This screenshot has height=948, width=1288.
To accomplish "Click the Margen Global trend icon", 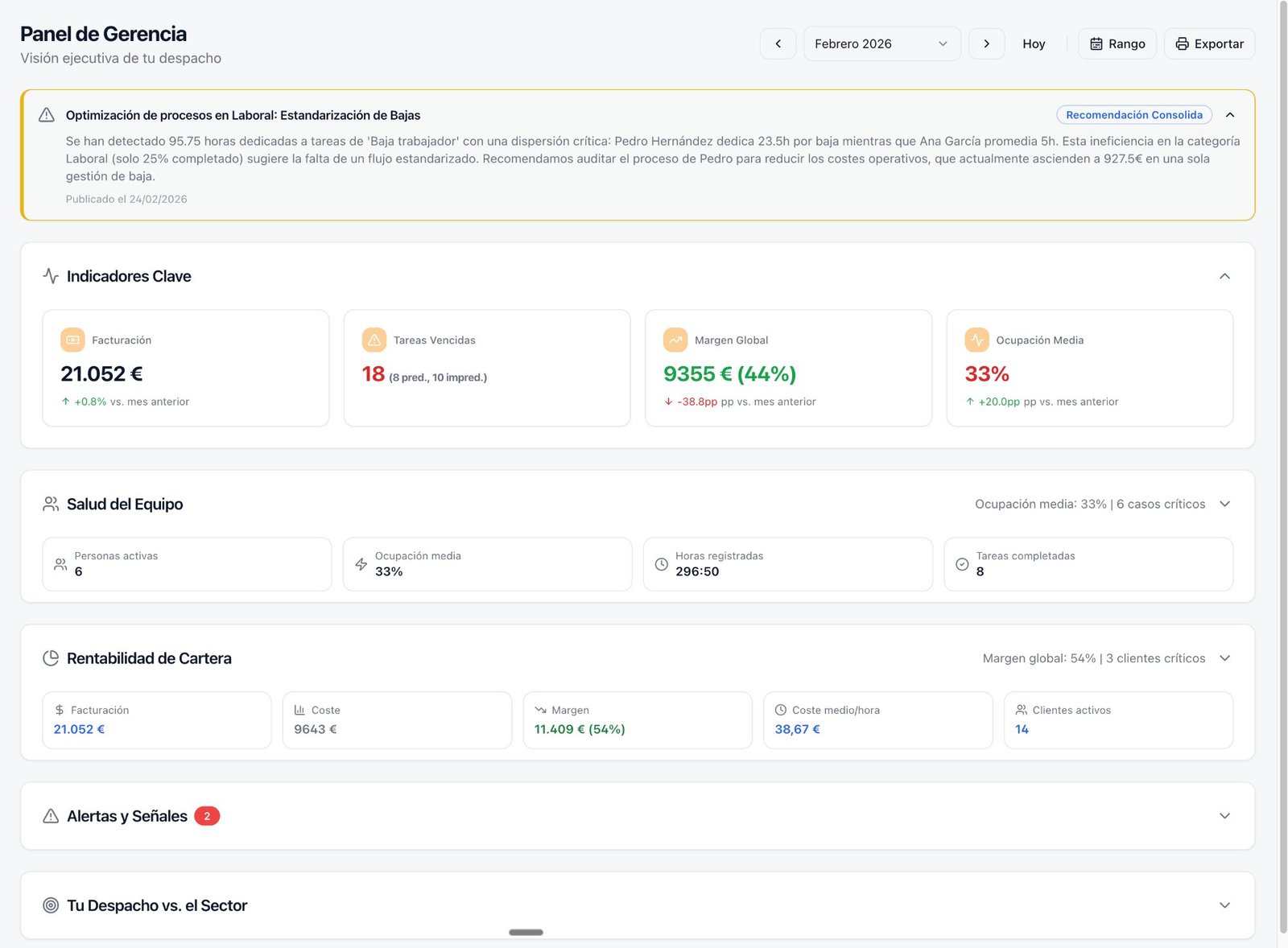I will (675, 340).
